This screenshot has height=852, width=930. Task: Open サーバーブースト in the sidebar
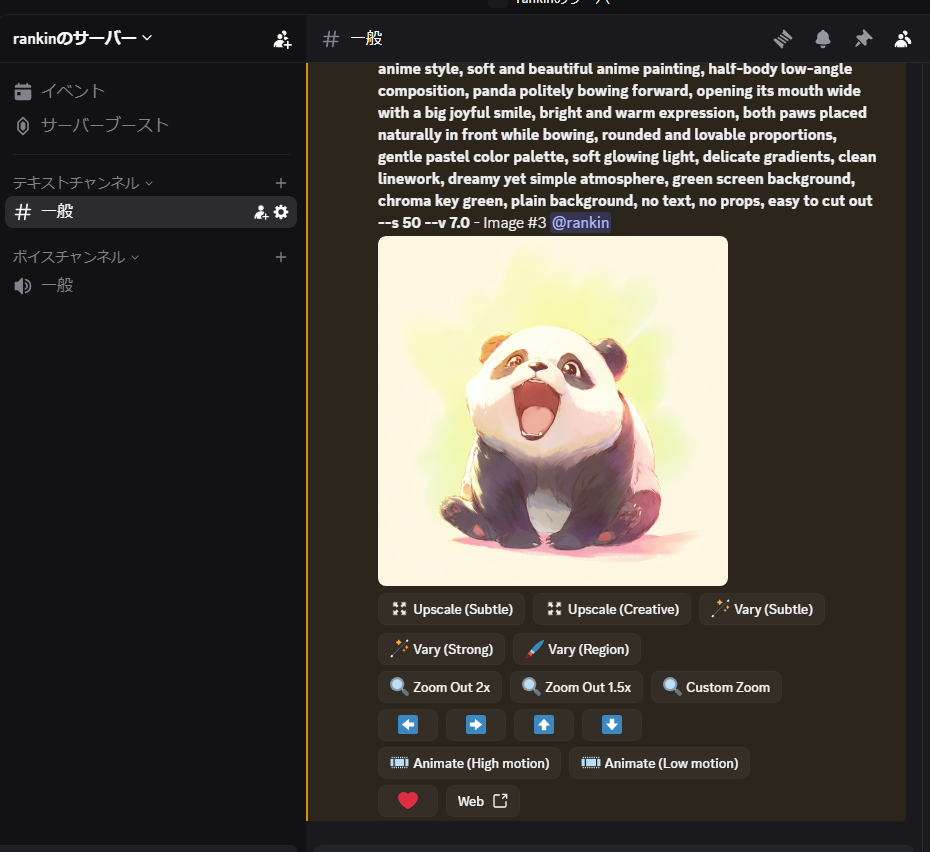[104, 126]
